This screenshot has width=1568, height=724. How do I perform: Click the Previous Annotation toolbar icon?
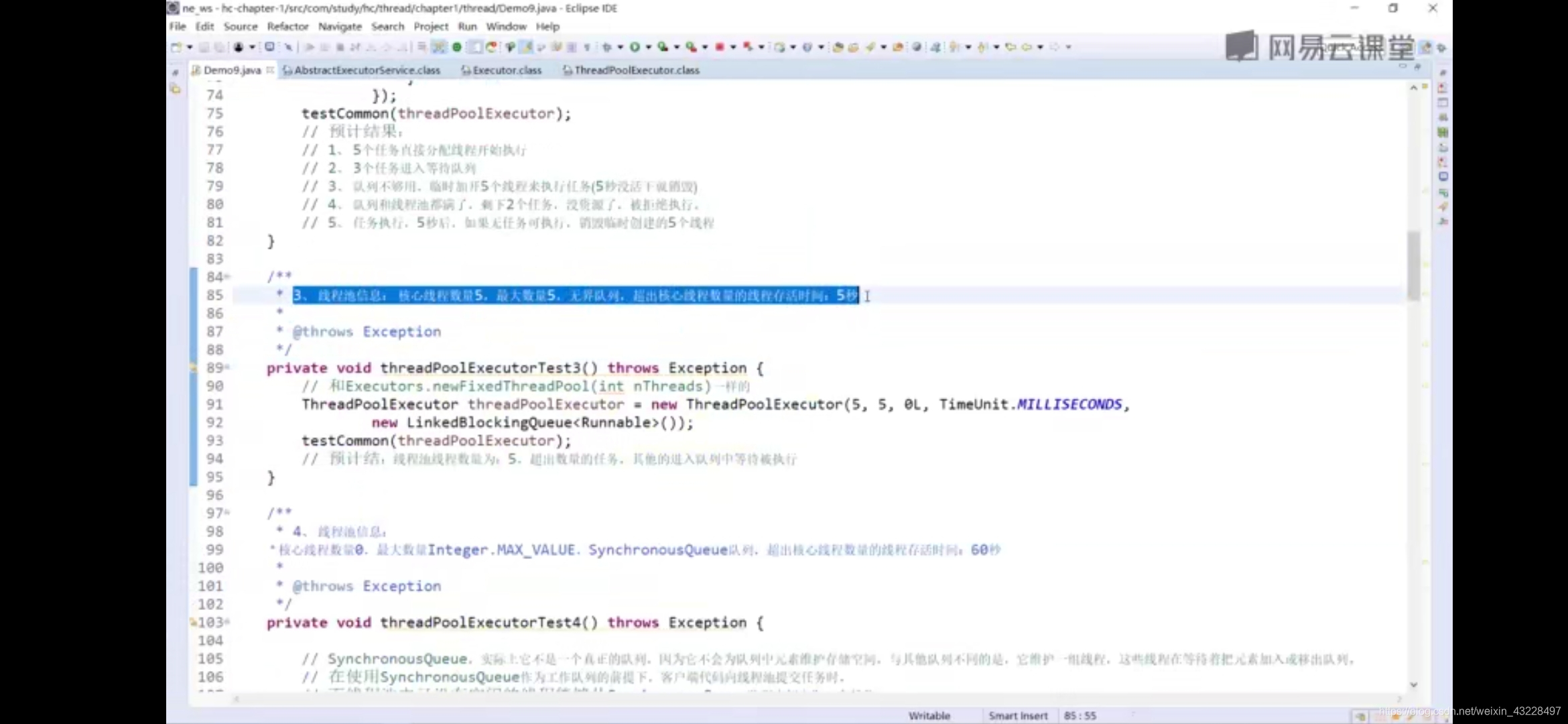click(x=982, y=47)
